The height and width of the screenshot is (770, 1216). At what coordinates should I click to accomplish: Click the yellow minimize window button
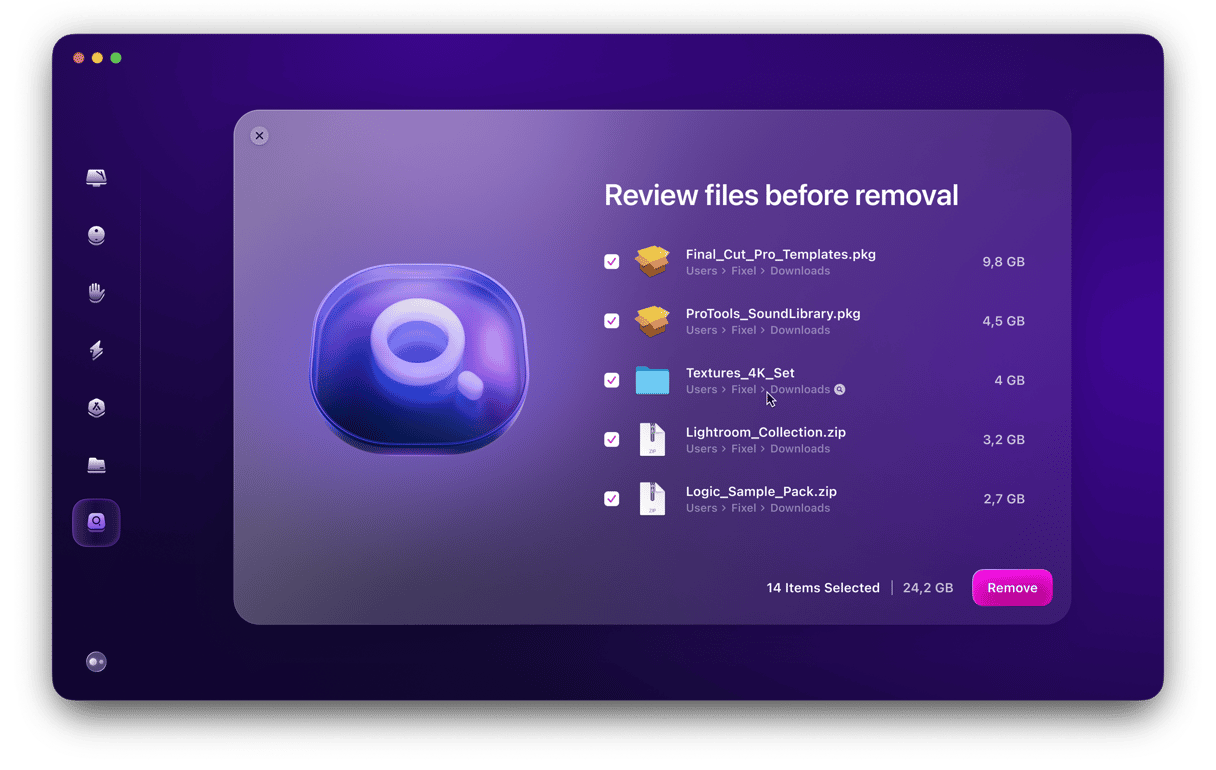(x=97, y=58)
